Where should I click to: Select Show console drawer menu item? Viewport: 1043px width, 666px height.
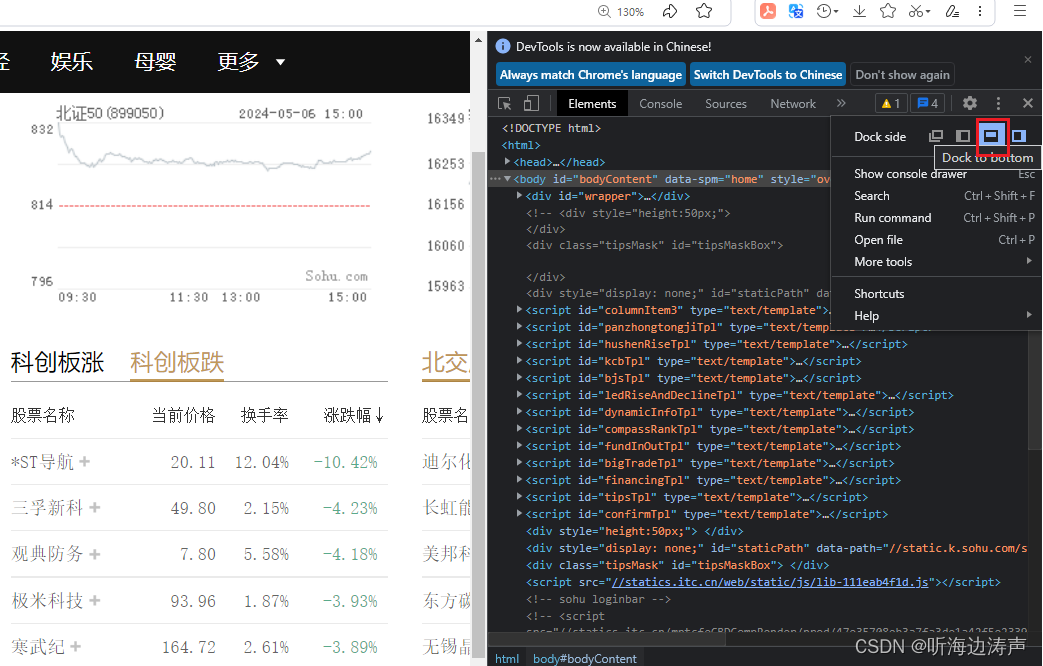(937, 174)
